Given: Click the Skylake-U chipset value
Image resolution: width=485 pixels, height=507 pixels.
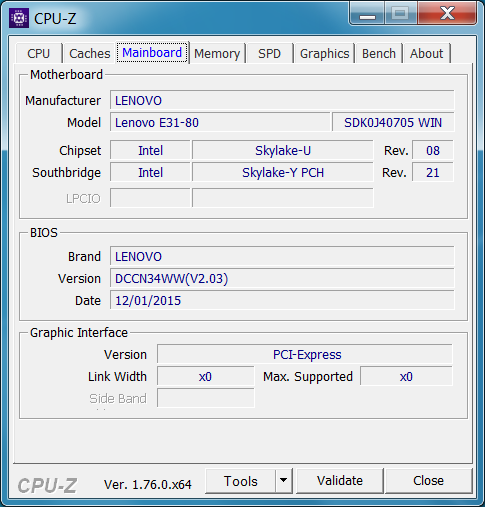Looking at the screenshot, I should 283,151.
